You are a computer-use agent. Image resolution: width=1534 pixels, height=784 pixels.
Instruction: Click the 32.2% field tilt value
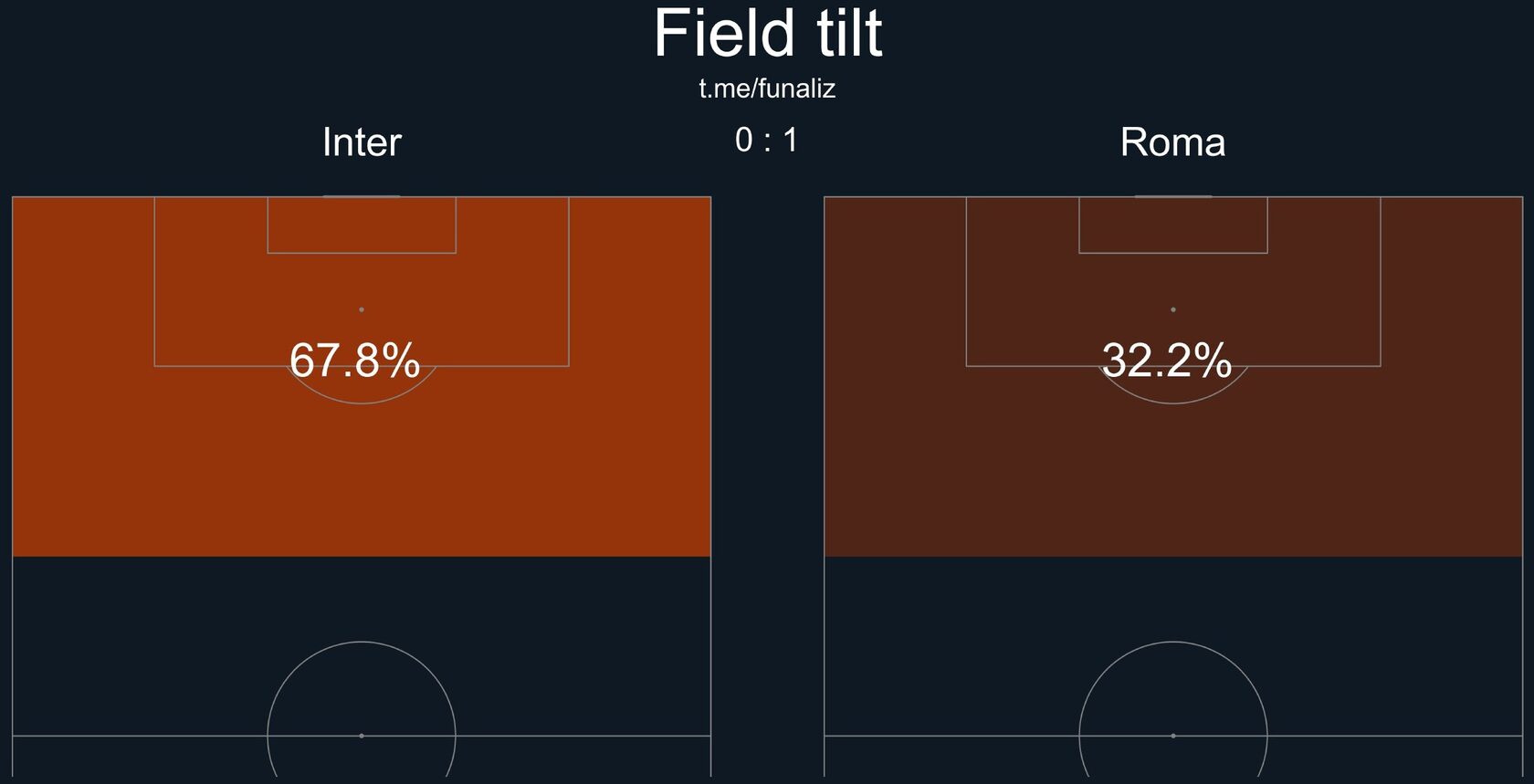[x=1167, y=360]
